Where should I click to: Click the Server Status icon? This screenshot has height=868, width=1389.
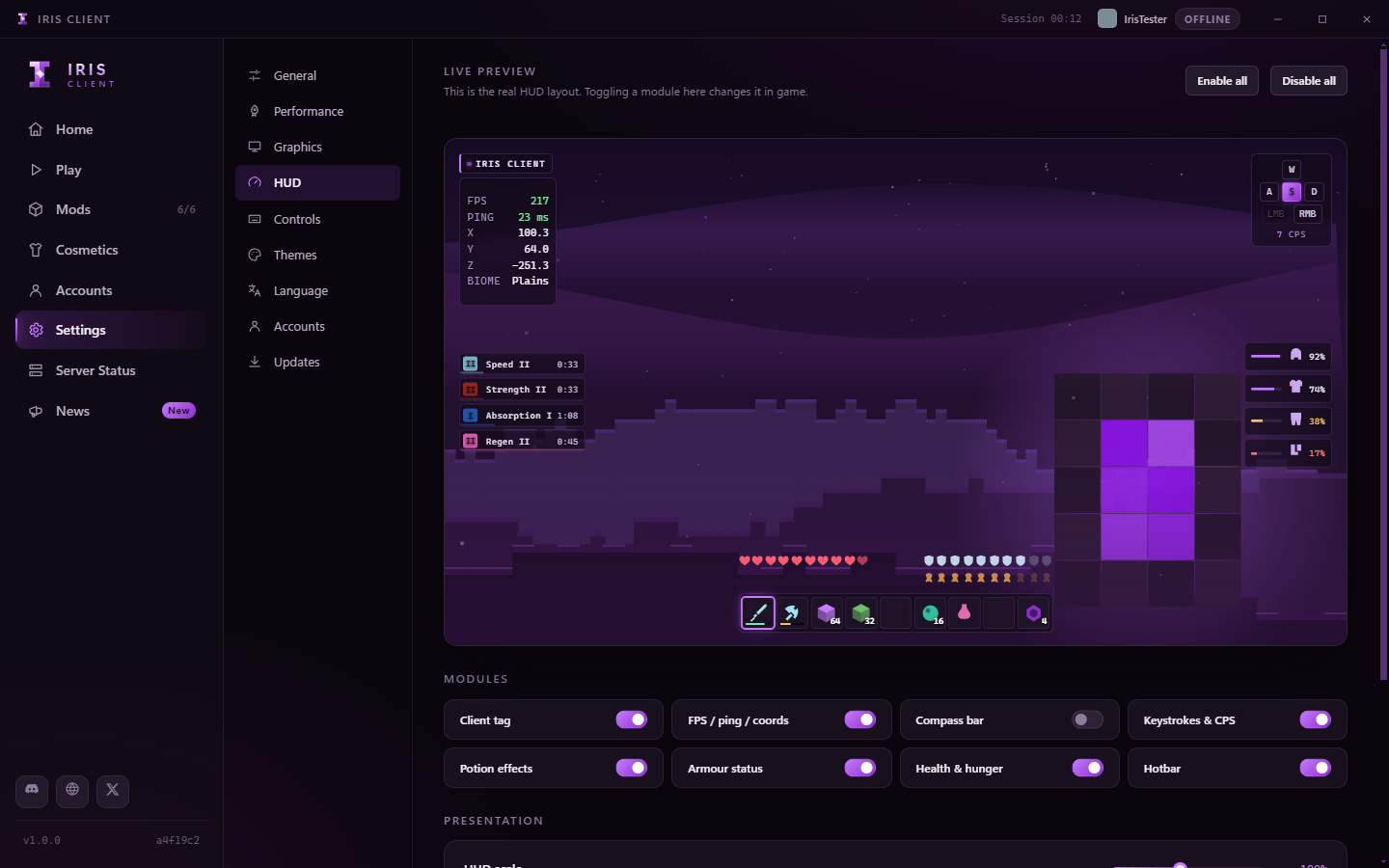tap(36, 370)
